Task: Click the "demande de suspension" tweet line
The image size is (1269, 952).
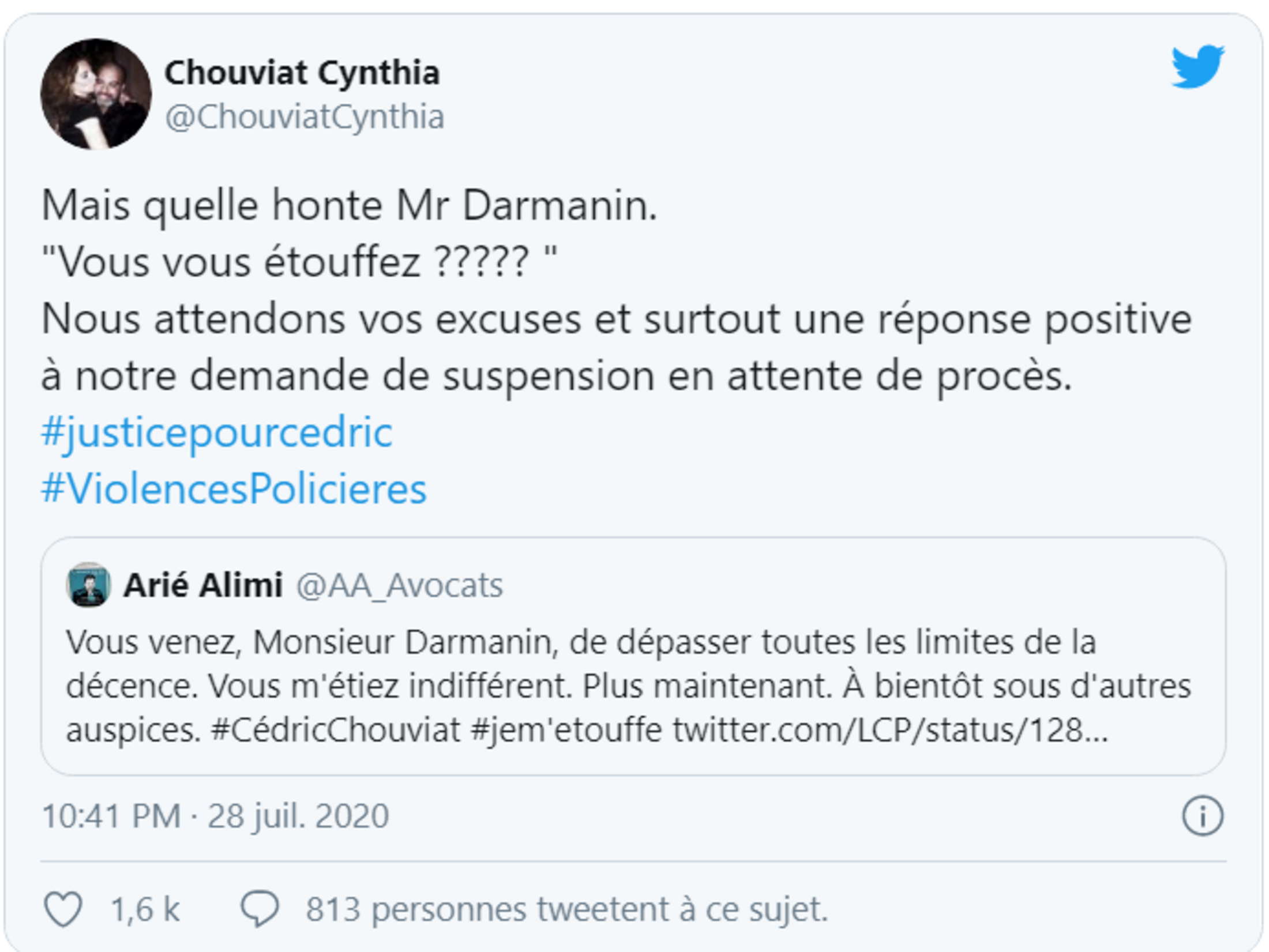Action: coord(556,376)
